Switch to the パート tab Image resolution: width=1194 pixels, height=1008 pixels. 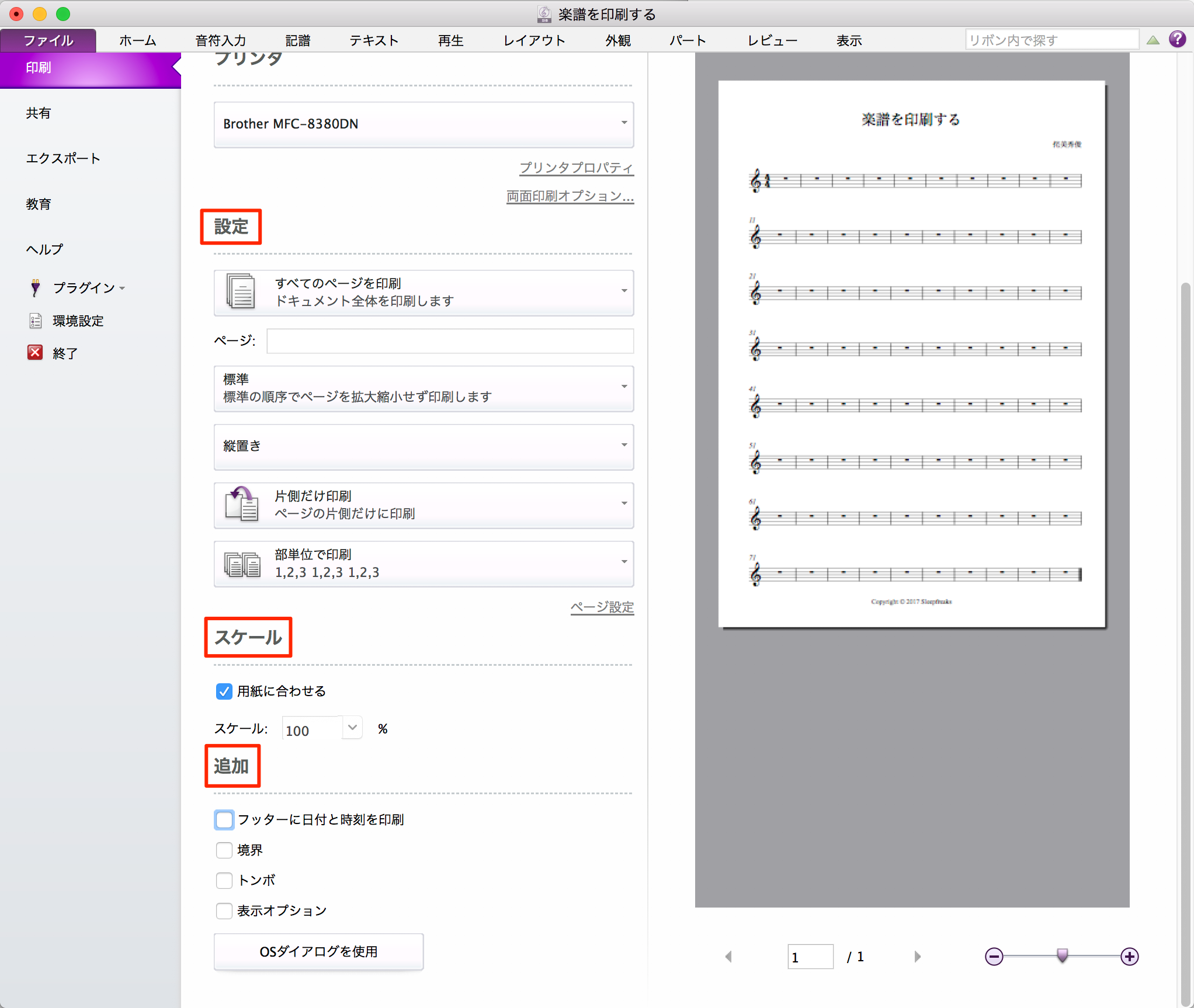tap(688, 40)
